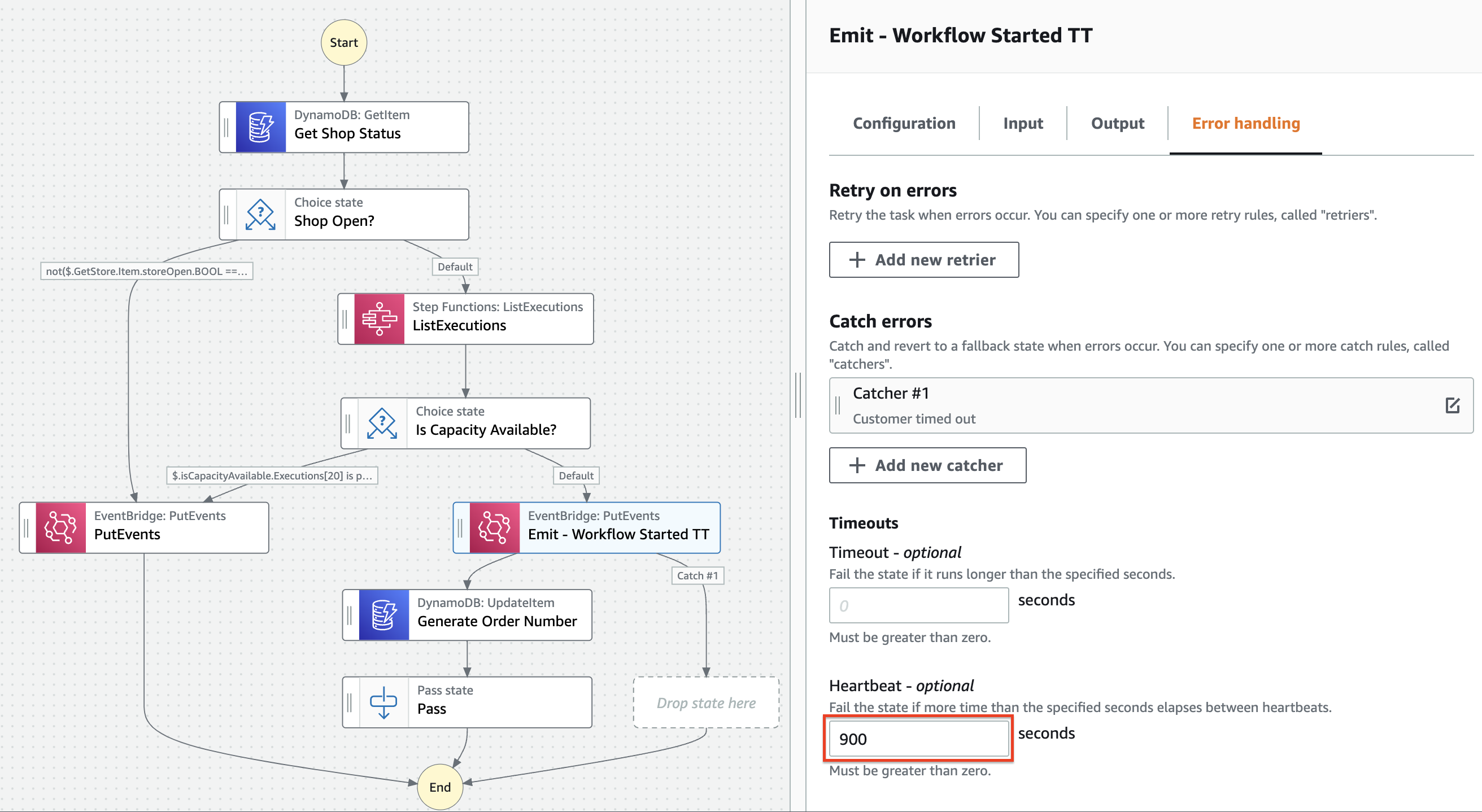Click EventBridge icon on Emit - Workflow Started TT

point(494,528)
